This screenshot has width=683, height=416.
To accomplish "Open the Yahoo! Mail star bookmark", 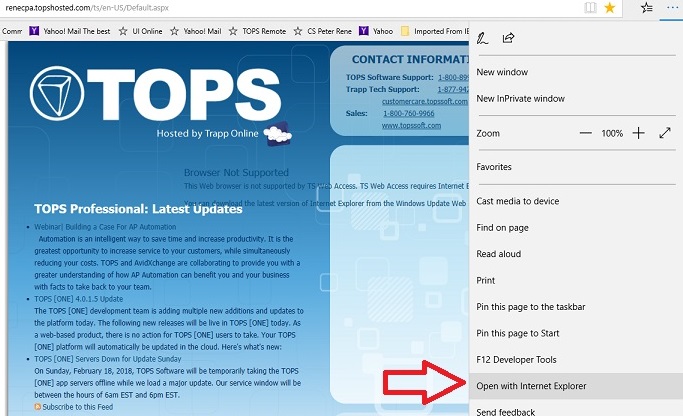I will coord(196,31).
